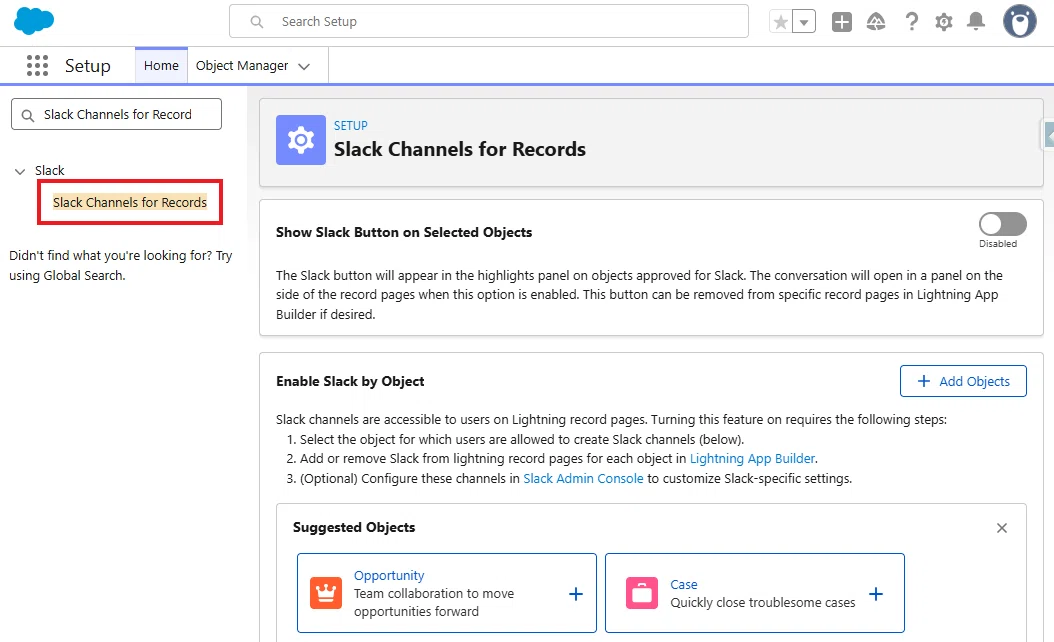The height and width of the screenshot is (642, 1054).
Task: Open the Object Manager tab
Action: coord(242,66)
